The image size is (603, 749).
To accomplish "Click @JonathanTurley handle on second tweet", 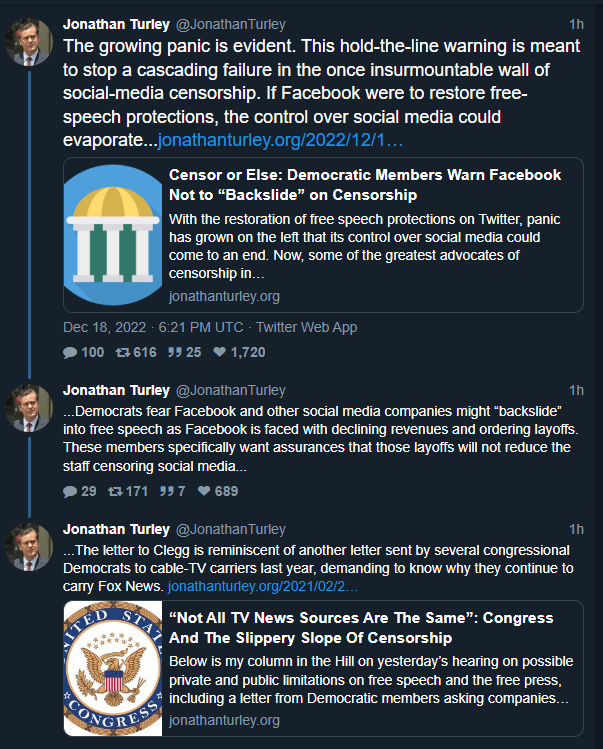I will tap(231, 390).
